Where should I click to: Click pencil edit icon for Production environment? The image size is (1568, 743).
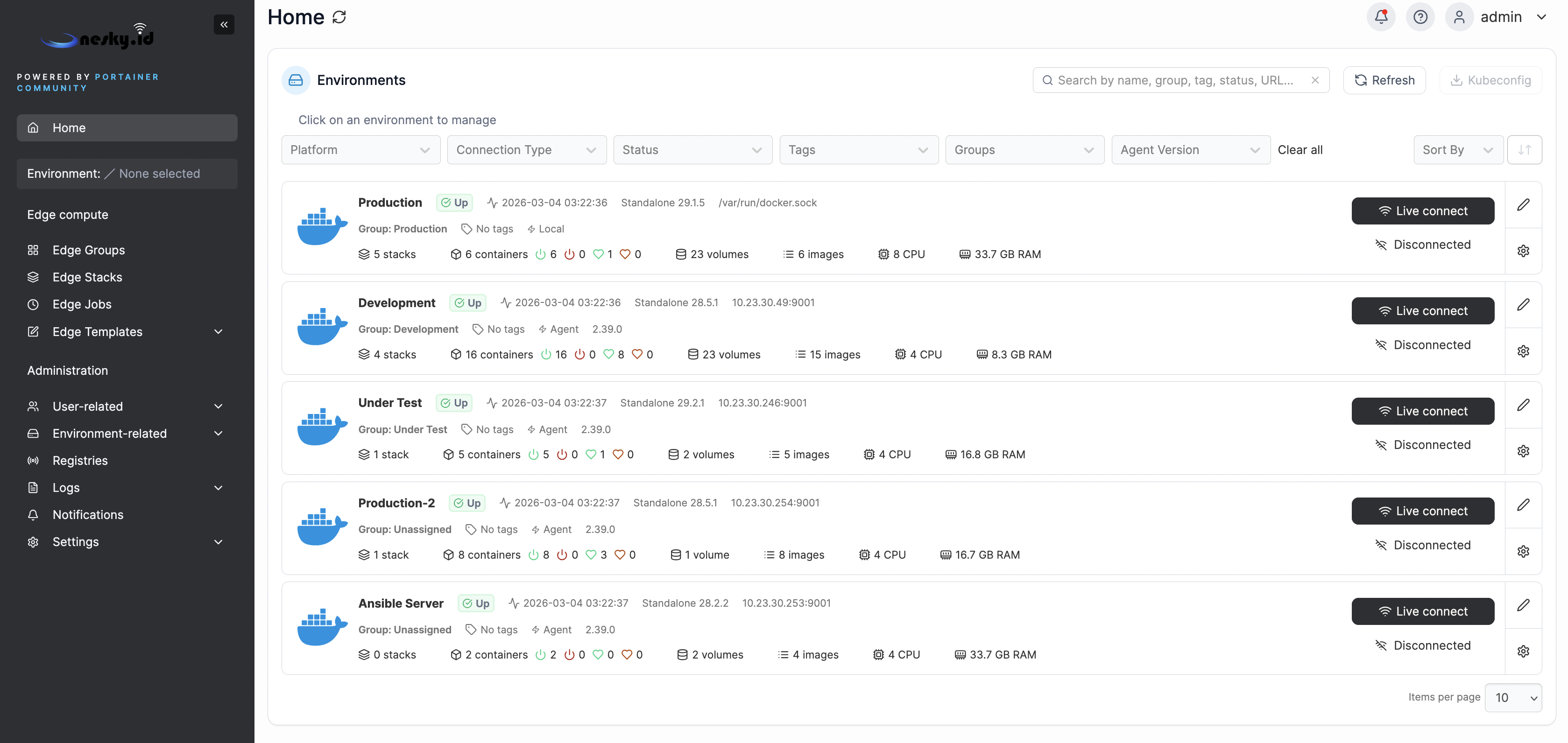pos(1523,204)
